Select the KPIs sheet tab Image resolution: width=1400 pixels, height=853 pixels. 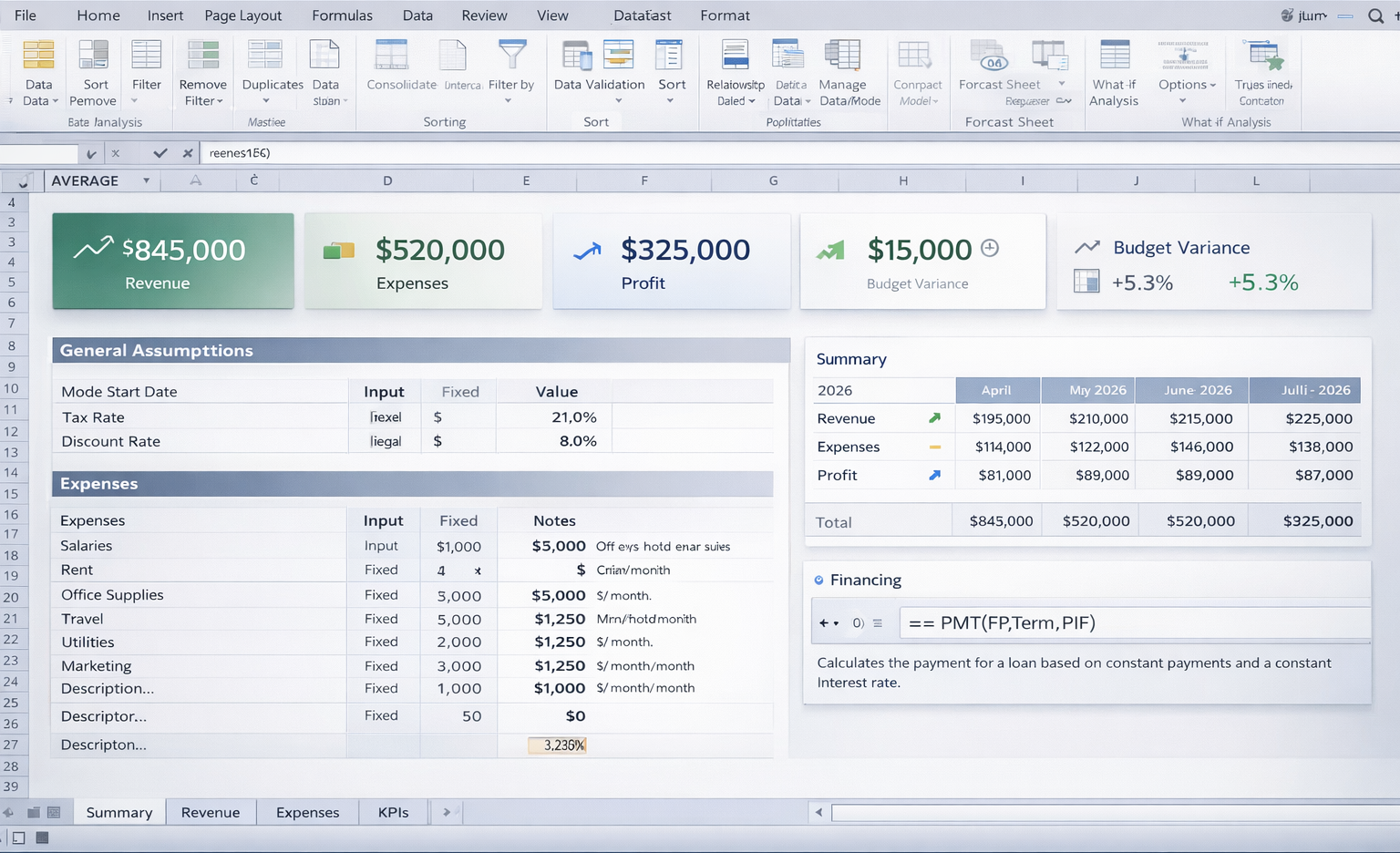(x=392, y=811)
